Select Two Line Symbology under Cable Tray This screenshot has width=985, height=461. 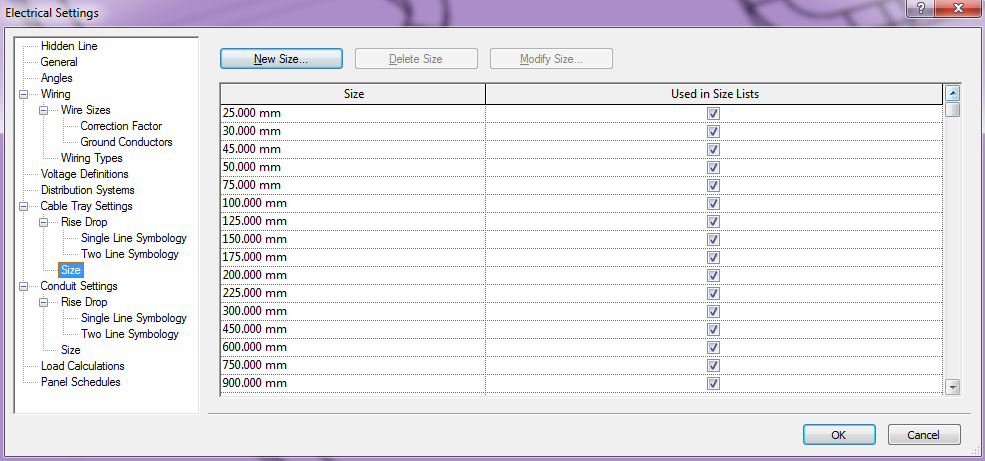[x=130, y=254]
